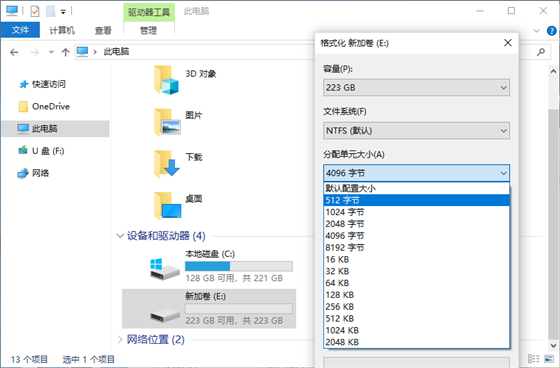Choose 默认配置大小 from the list
560x368 pixels.
[416, 188]
